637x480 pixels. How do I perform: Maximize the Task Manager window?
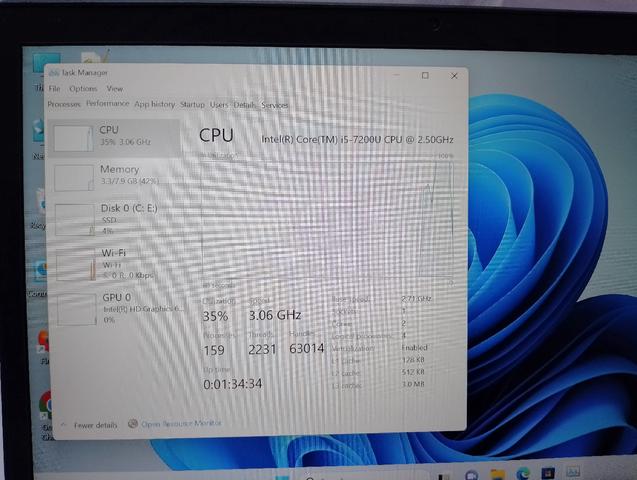[425, 76]
